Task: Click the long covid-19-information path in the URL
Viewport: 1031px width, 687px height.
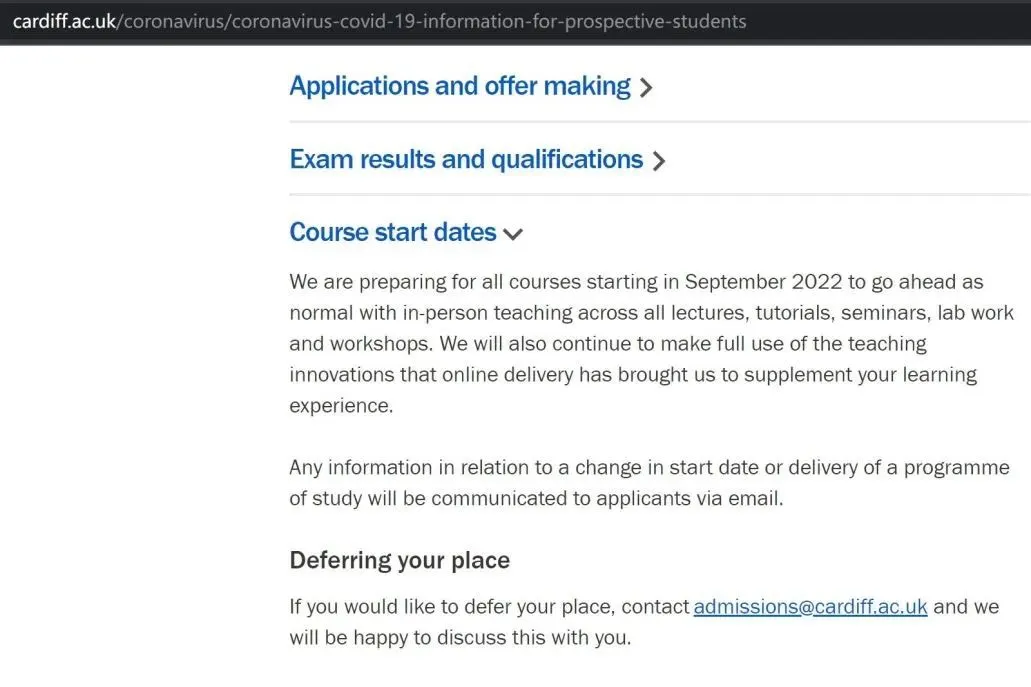Action: (488, 21)
